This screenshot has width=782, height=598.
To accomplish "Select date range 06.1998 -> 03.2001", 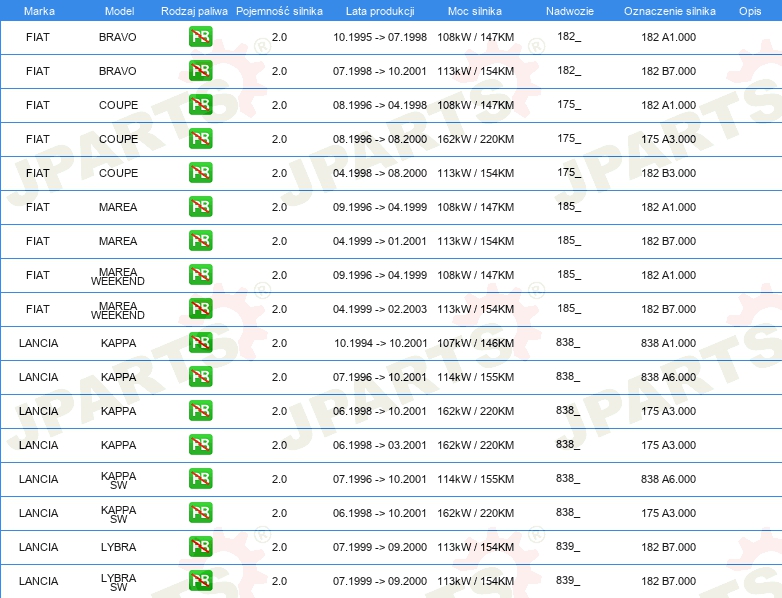I will click(x=380, y=445).
